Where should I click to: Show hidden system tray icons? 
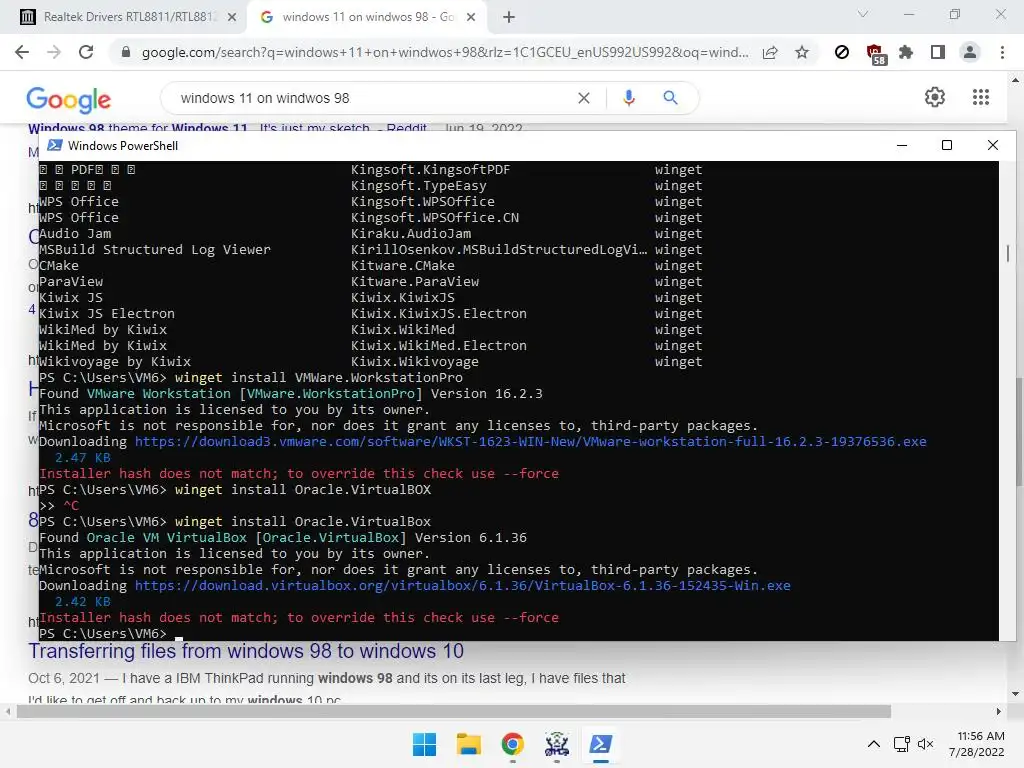(874, 744)
